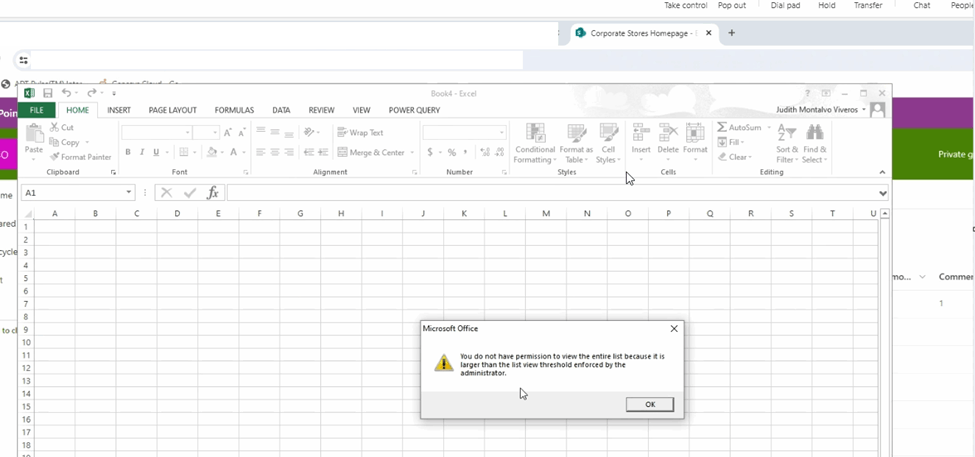Select column D header
The image size is (975, 457).
click(177, 213)
